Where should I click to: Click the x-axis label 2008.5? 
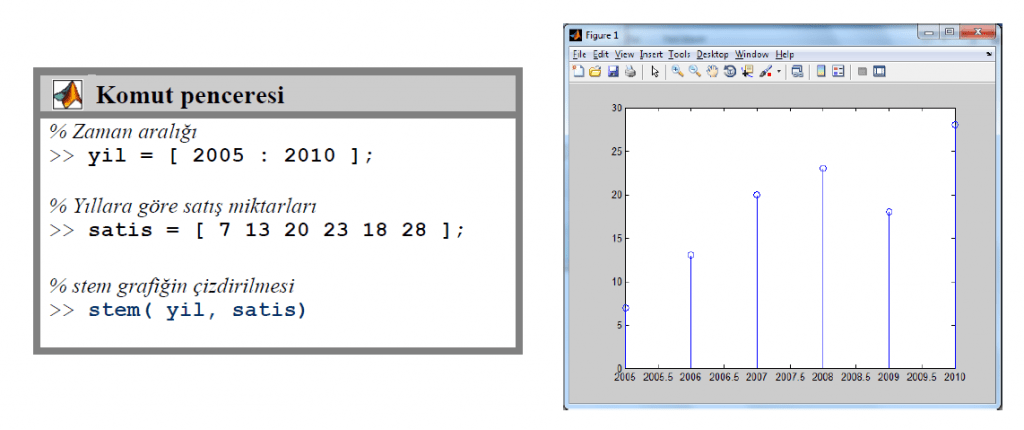point(856,377)
